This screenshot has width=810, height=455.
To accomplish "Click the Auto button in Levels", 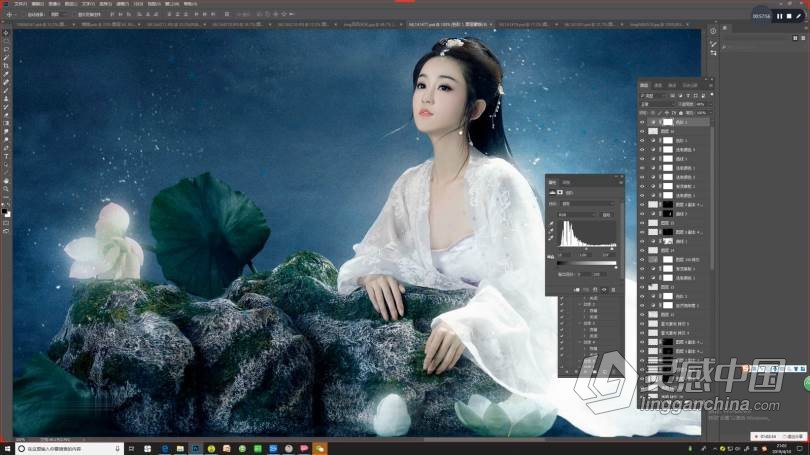I will [x=607, y=215].
